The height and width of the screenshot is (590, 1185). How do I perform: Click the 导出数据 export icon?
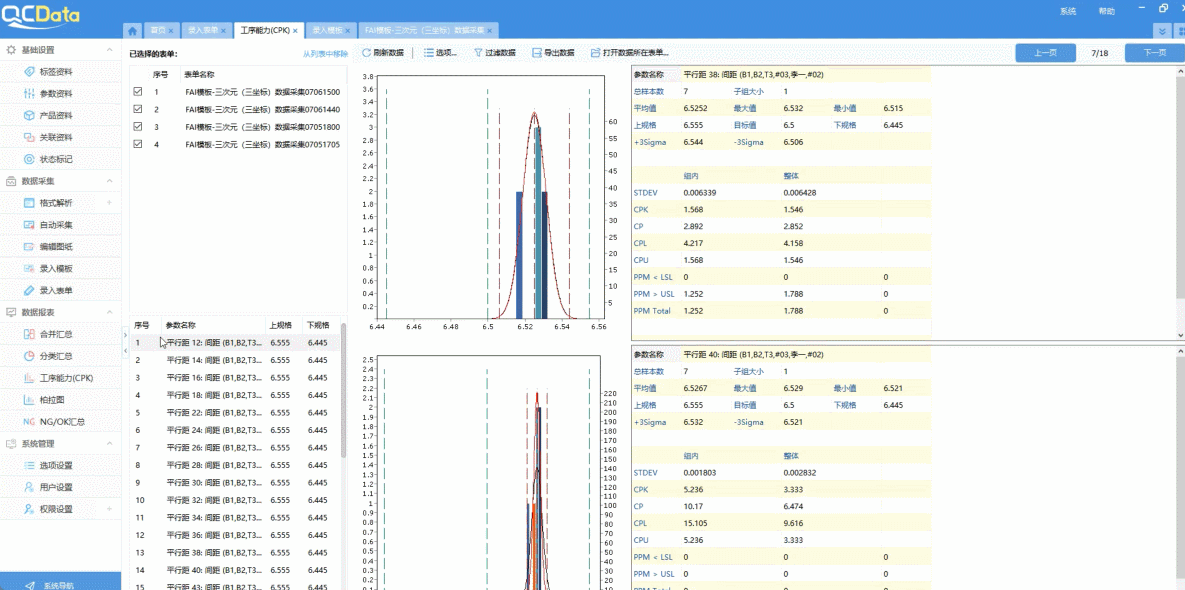pos(537,53)
